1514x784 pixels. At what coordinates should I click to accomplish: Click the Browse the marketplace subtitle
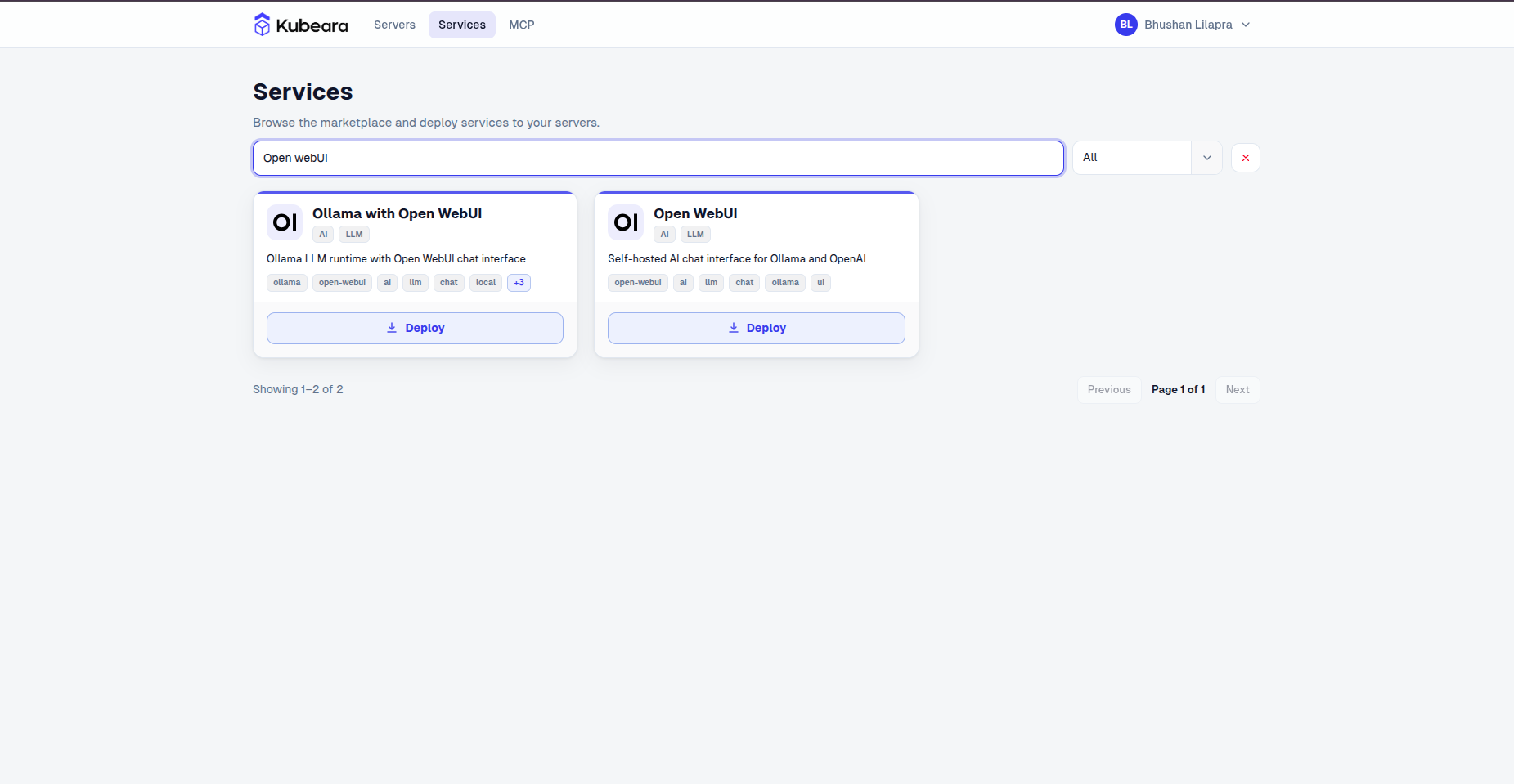point(426,123)
